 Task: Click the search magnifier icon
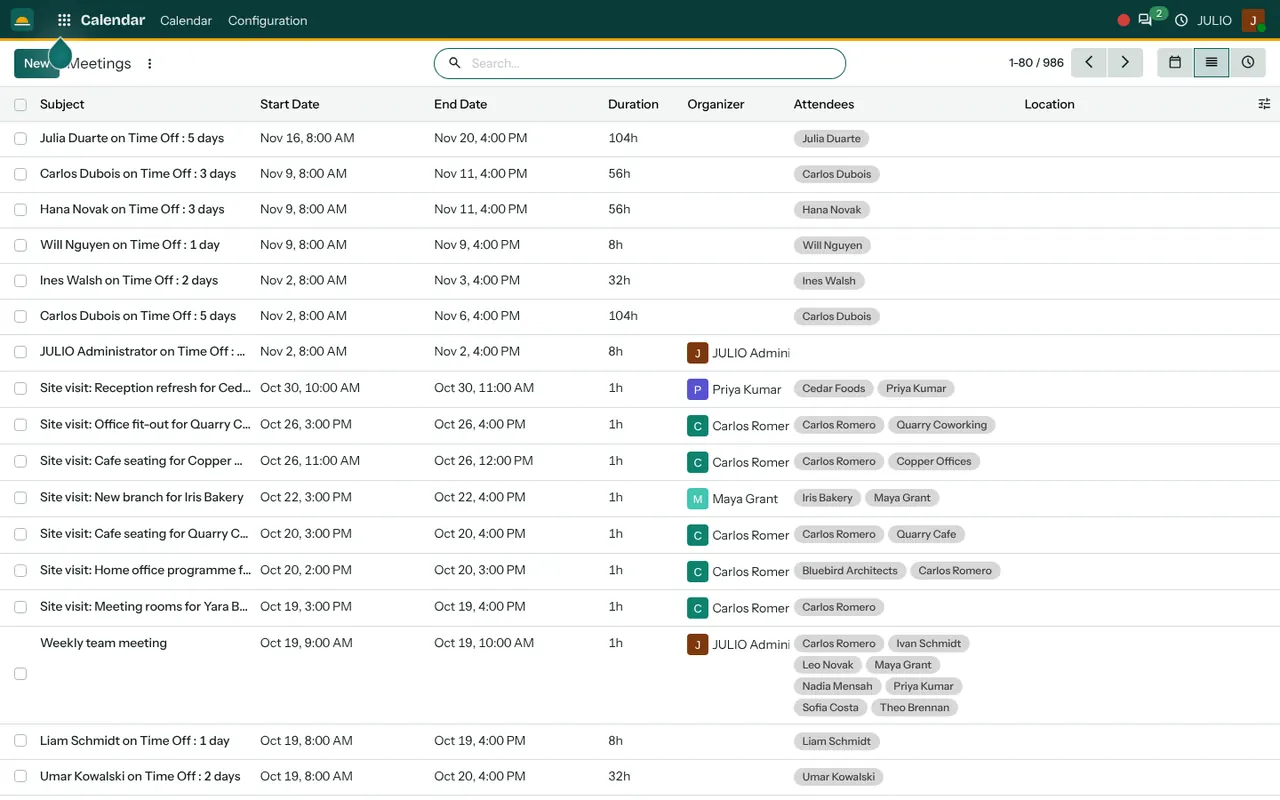(455, 63)
